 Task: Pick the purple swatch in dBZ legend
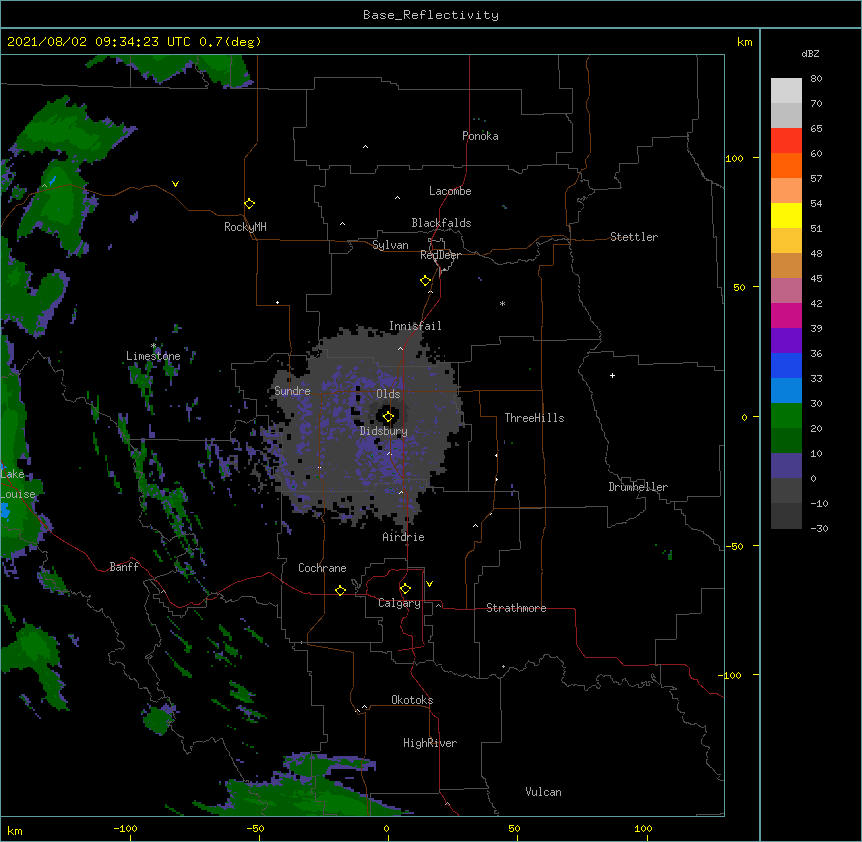tap(786, 340)
